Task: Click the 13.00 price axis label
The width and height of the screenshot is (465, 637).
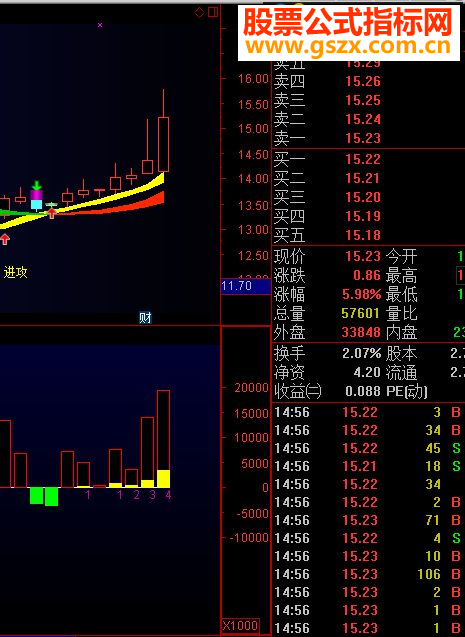Action: tap(253, 230)
